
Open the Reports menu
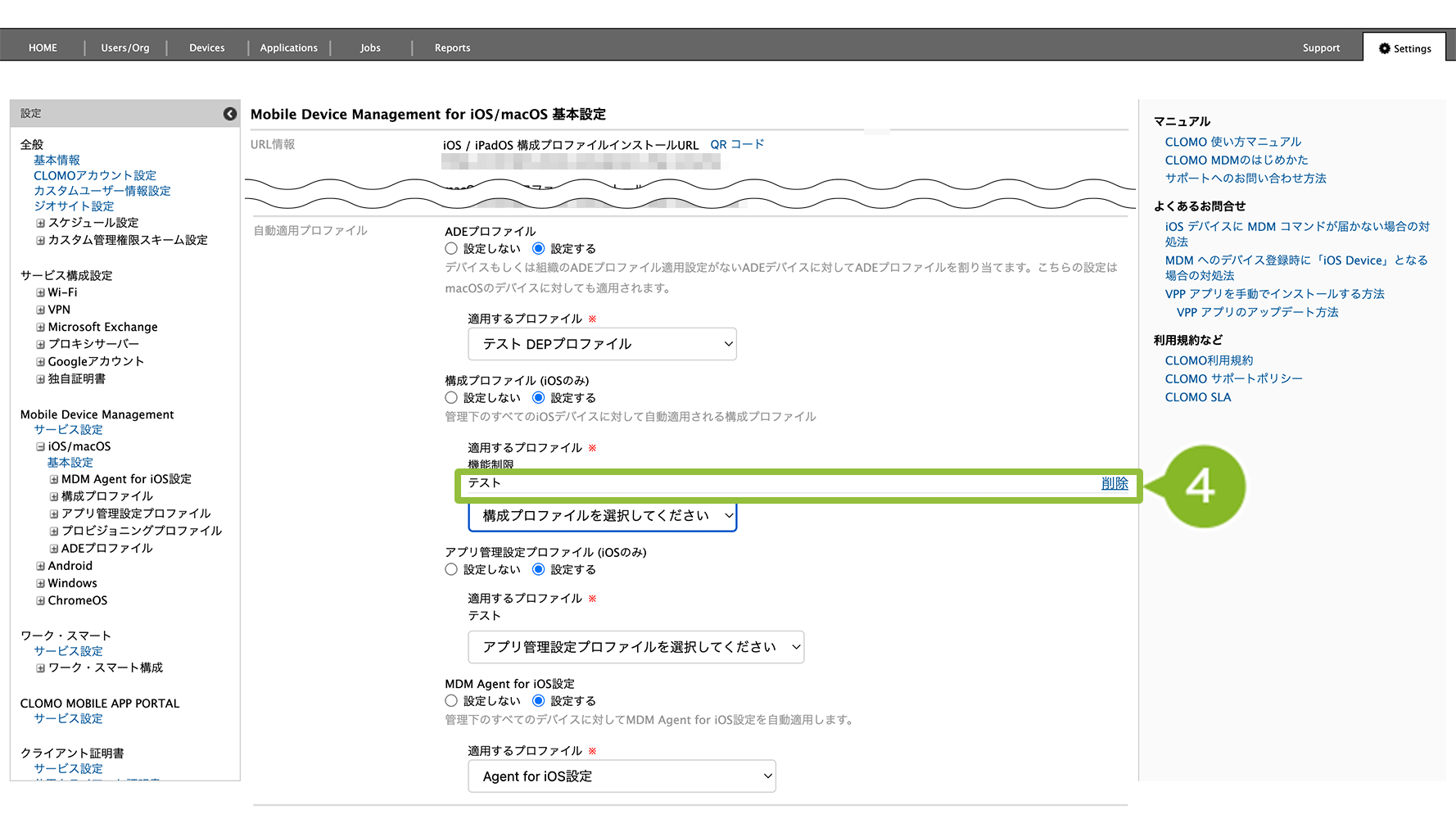point(452,48)
